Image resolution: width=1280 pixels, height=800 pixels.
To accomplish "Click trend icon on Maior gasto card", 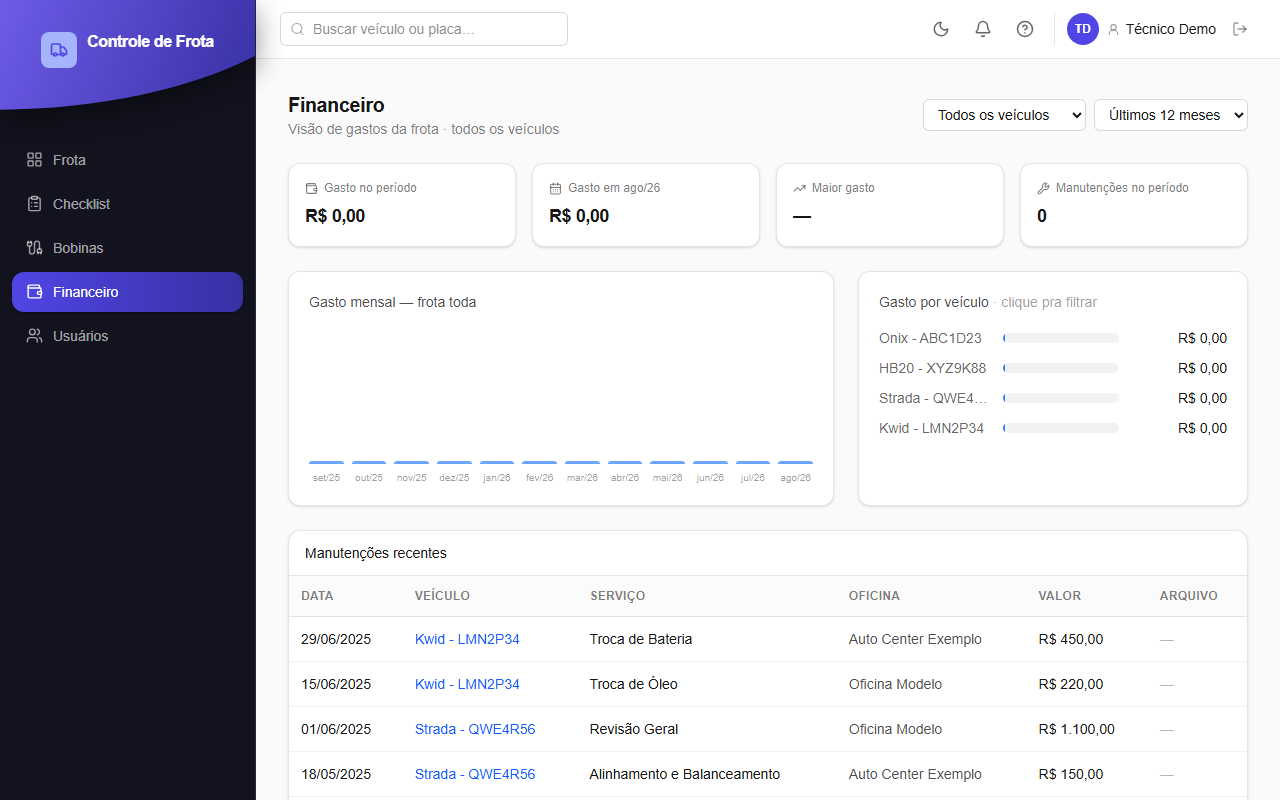I will coord(799,188).
